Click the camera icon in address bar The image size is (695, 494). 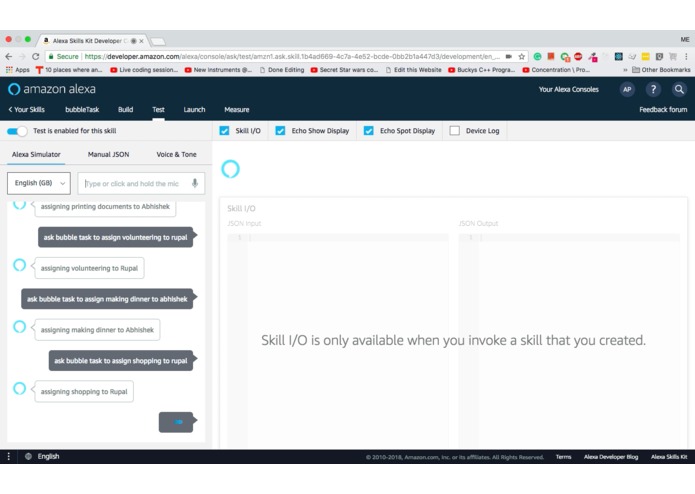coord(508,56)
